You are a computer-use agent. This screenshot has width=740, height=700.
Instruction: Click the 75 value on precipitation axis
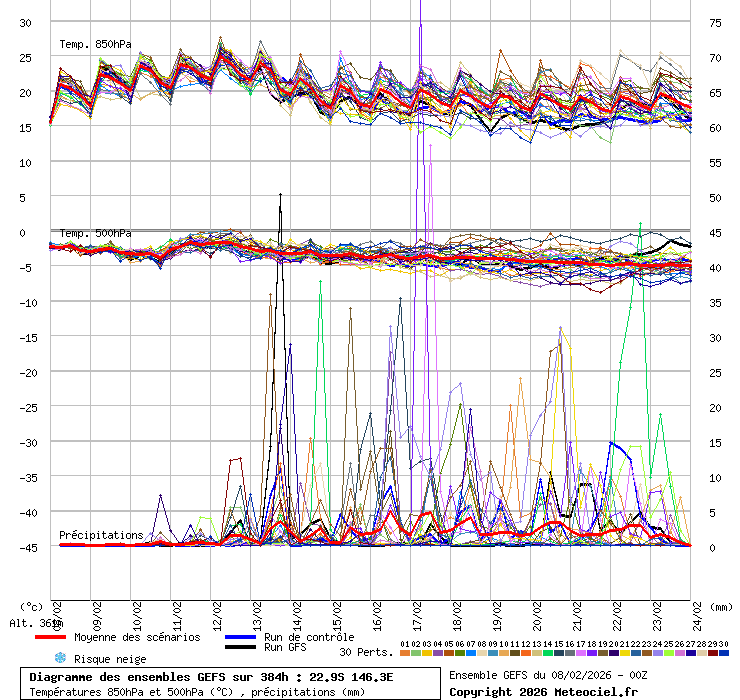[x=716, y=22]
